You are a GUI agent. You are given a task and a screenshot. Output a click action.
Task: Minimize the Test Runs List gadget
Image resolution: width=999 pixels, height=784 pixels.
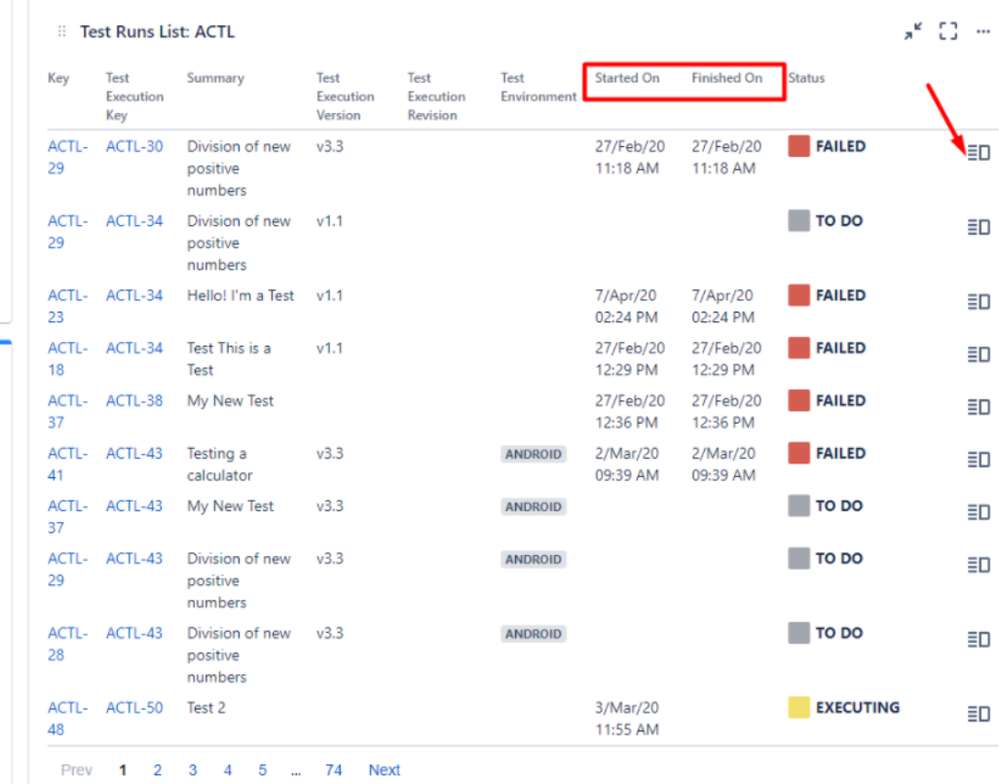[913, 31]
